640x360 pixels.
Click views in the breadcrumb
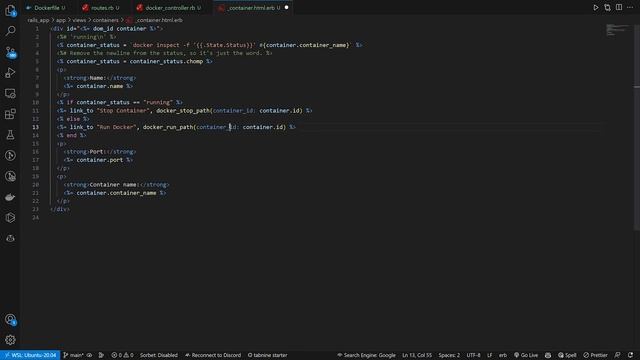[x=79, y=20]
